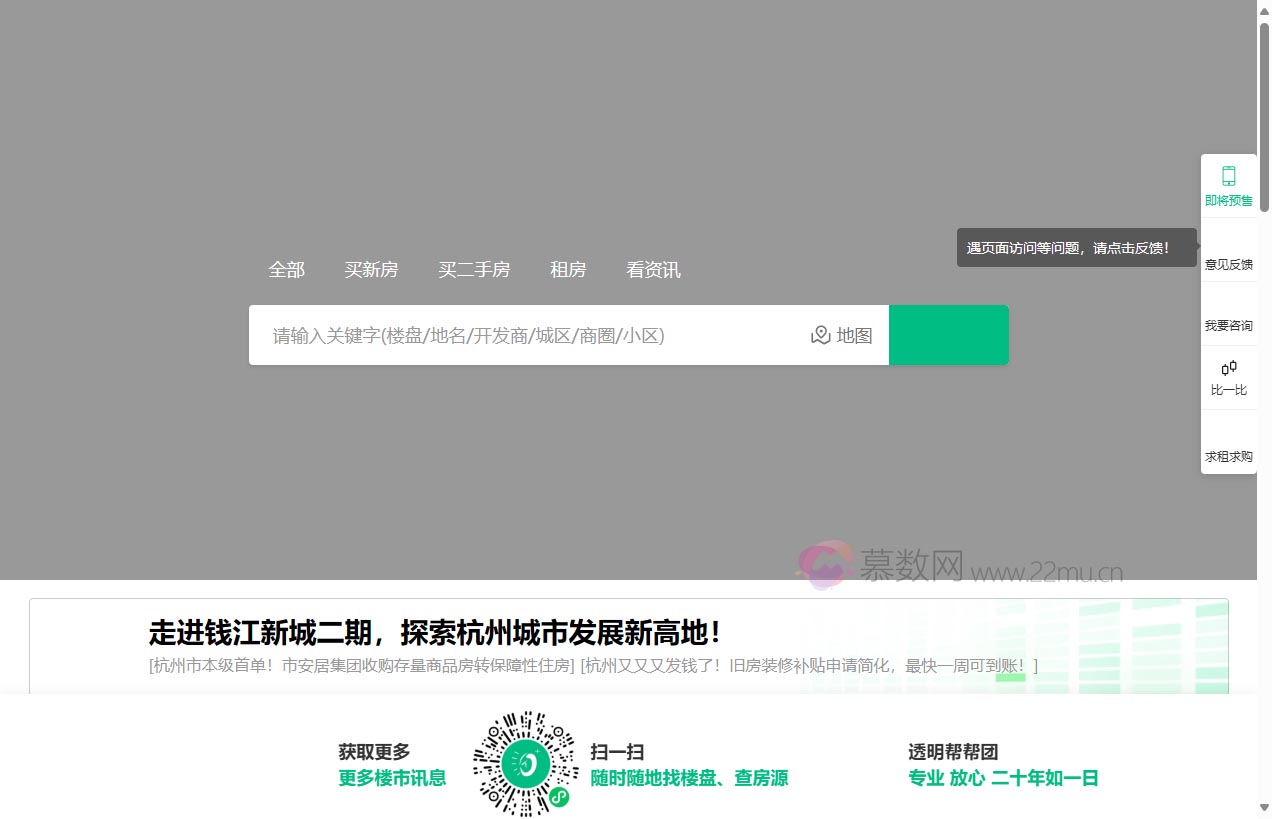1272x819 pixels.
Task: Click the green progress bar under the banner
Action: point(1010,678)
